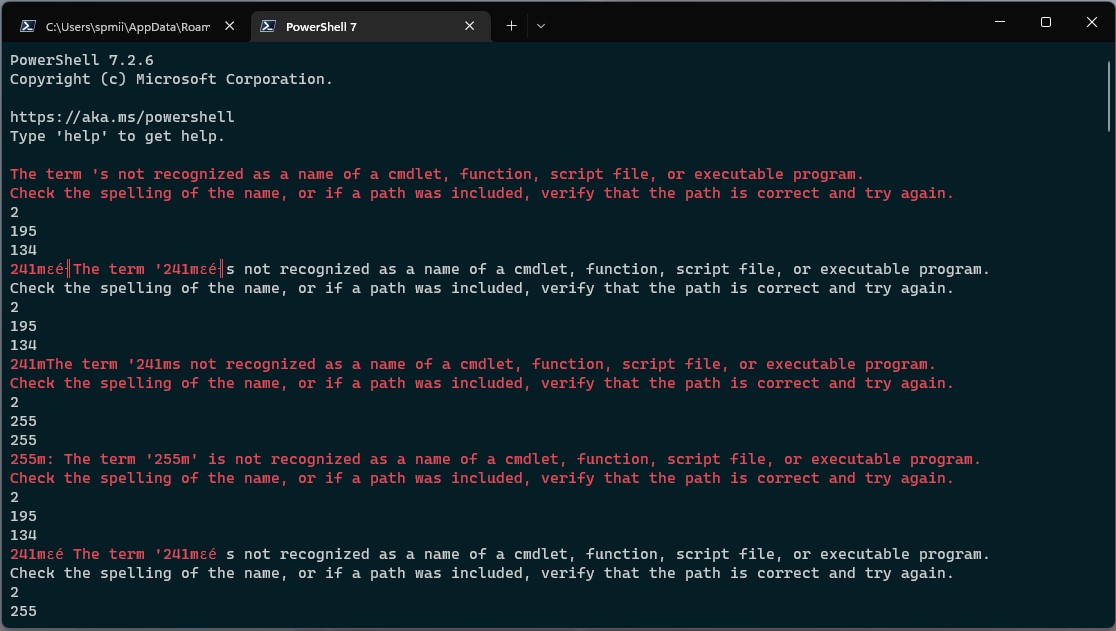Click the PowerShell icon on the PowerShell 7 tab
The width and height of the screenshot is (1116, 631).
[x=267, y=25]
